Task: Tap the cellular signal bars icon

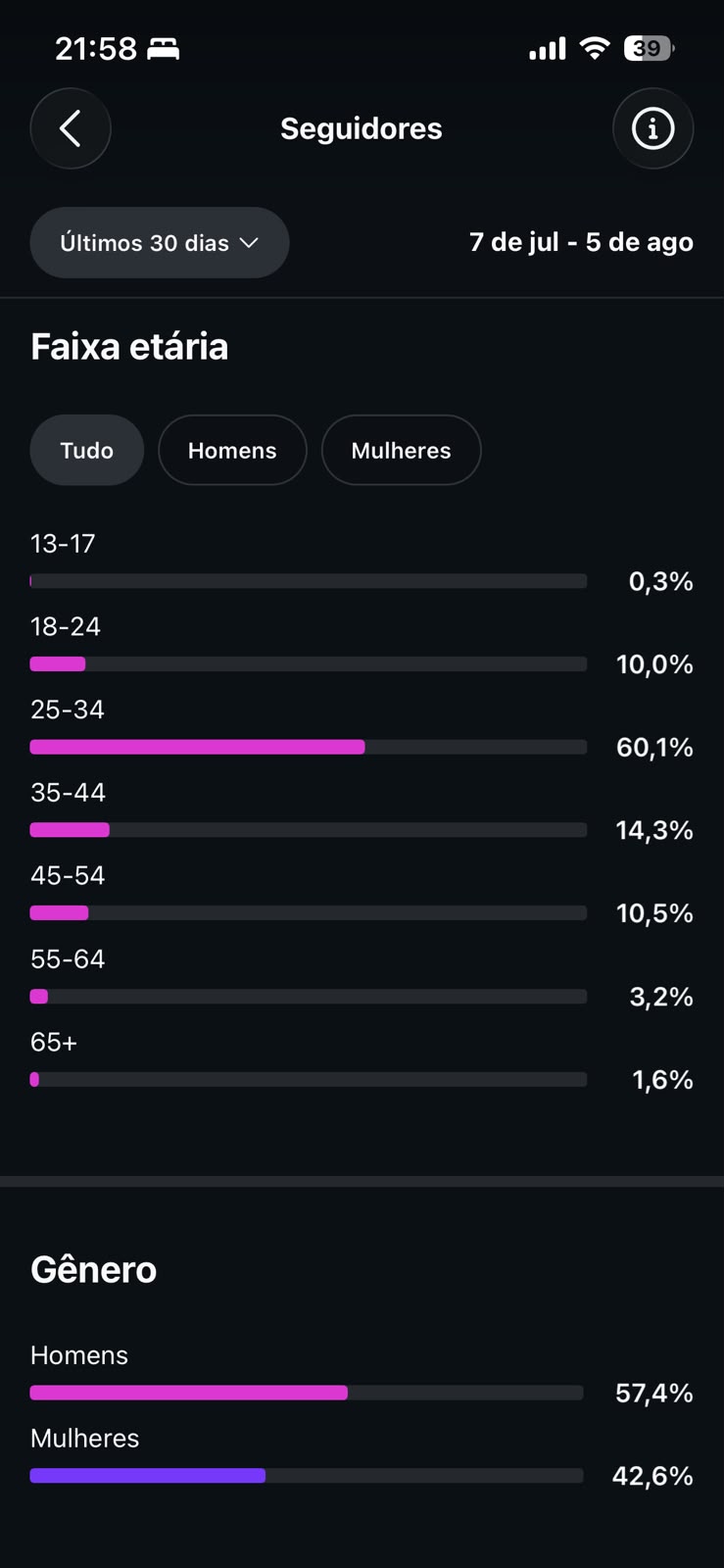Action: click(548, 49)
